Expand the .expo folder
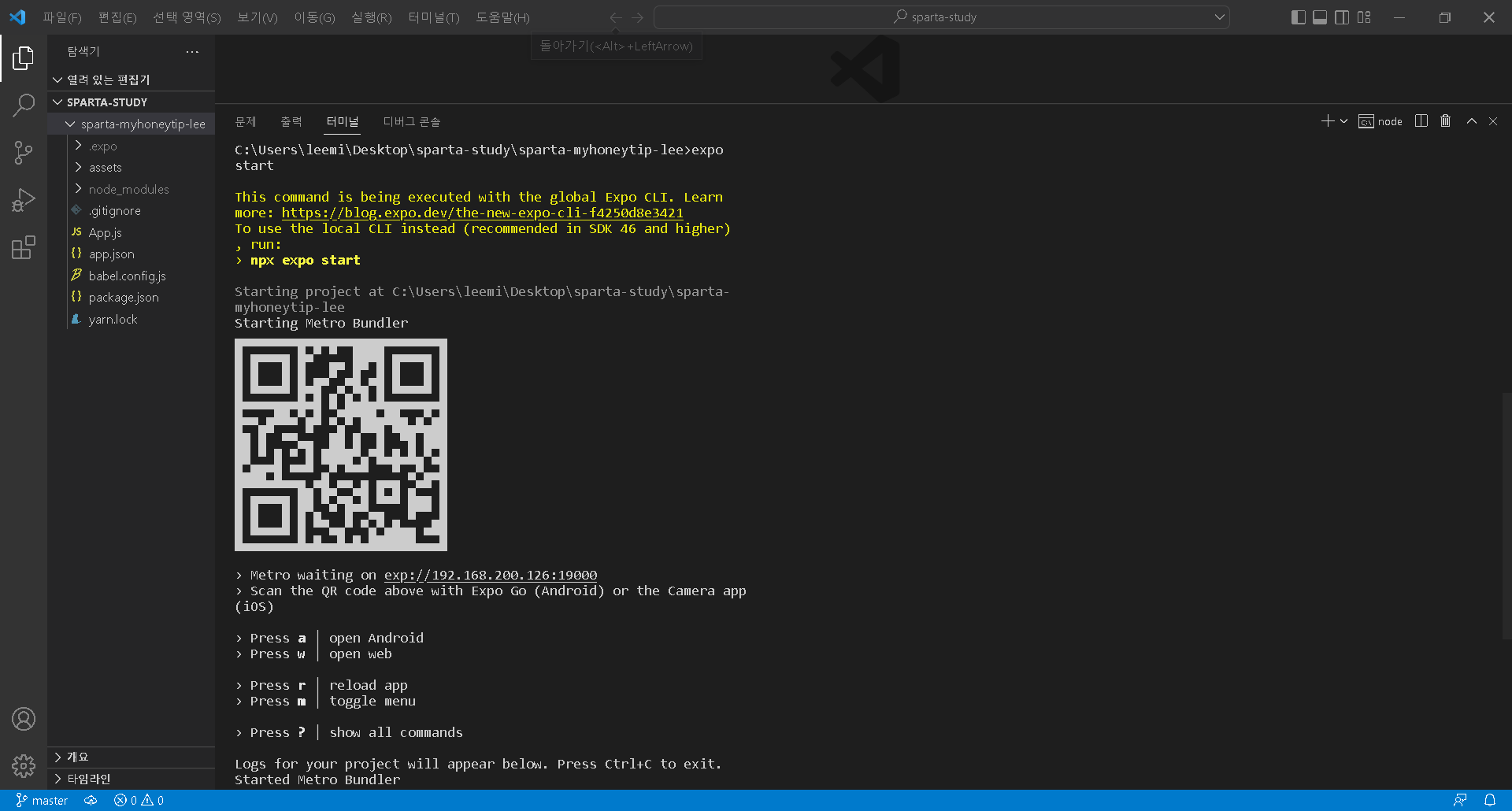 click(x=131, y=146)
